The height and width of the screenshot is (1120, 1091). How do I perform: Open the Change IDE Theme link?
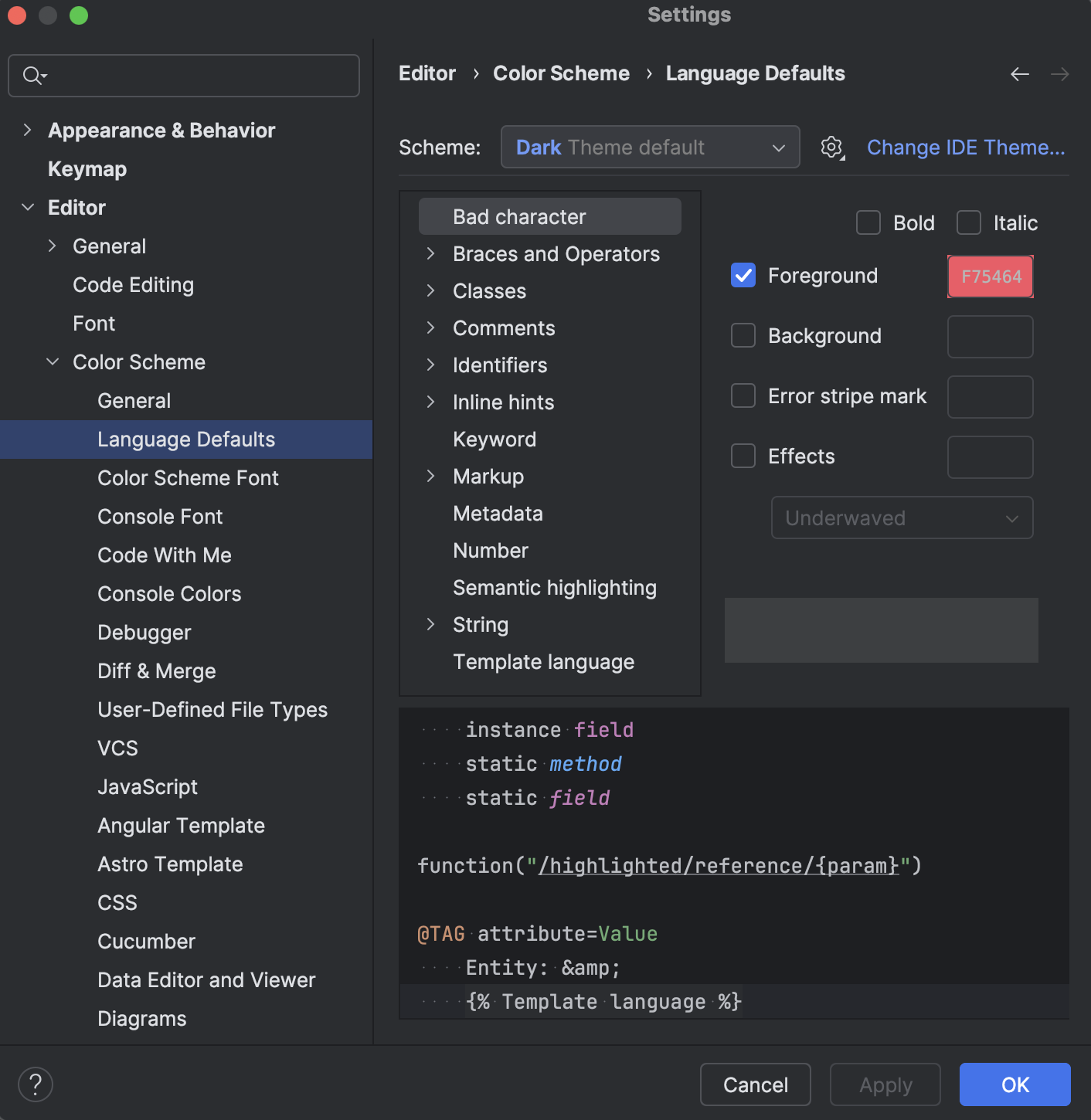pyautogui.click(x=966, y=147)
